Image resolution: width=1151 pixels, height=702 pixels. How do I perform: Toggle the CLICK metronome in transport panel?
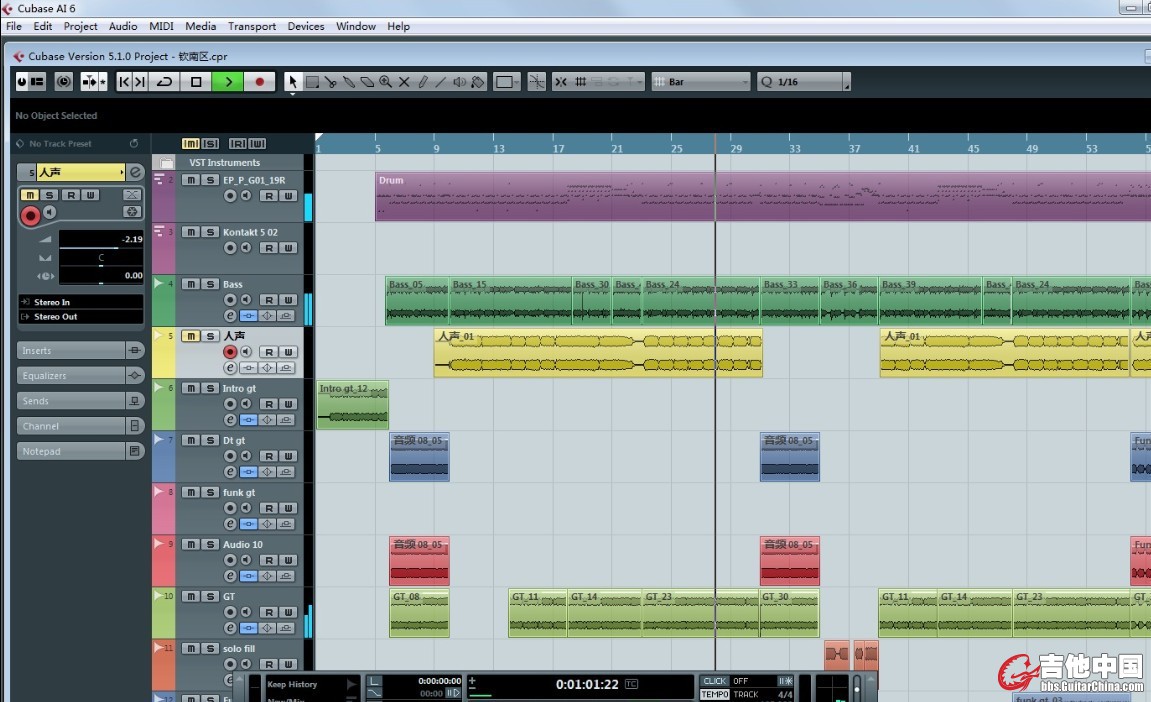point(714,681)
